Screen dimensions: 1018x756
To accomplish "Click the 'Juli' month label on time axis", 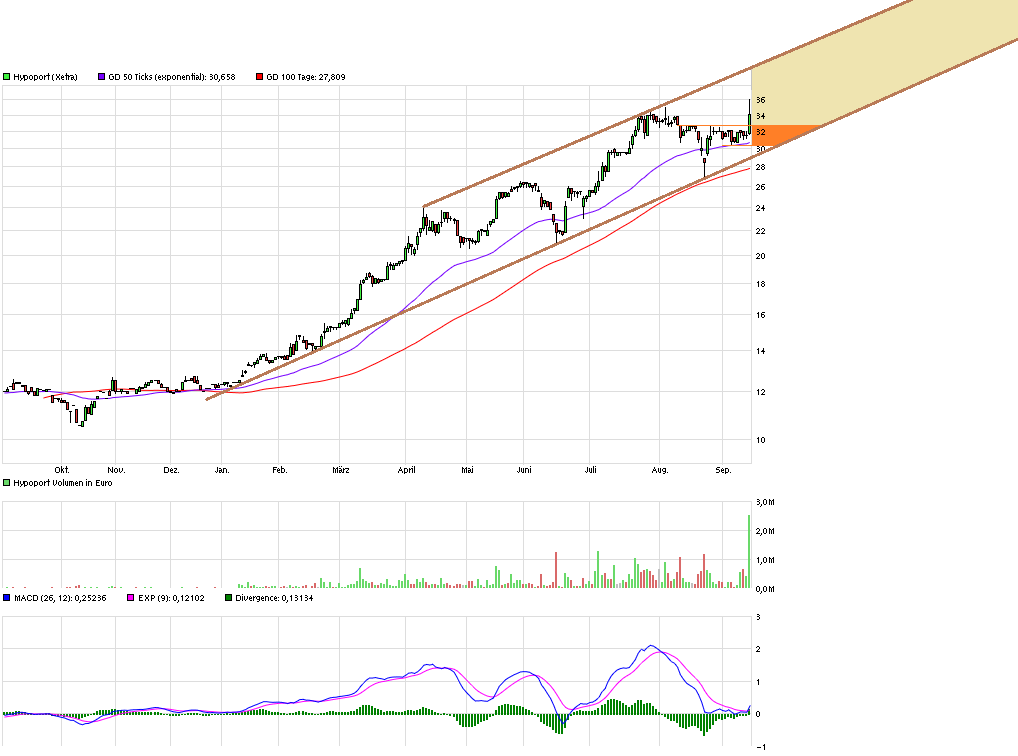I will tap(590, 470).
